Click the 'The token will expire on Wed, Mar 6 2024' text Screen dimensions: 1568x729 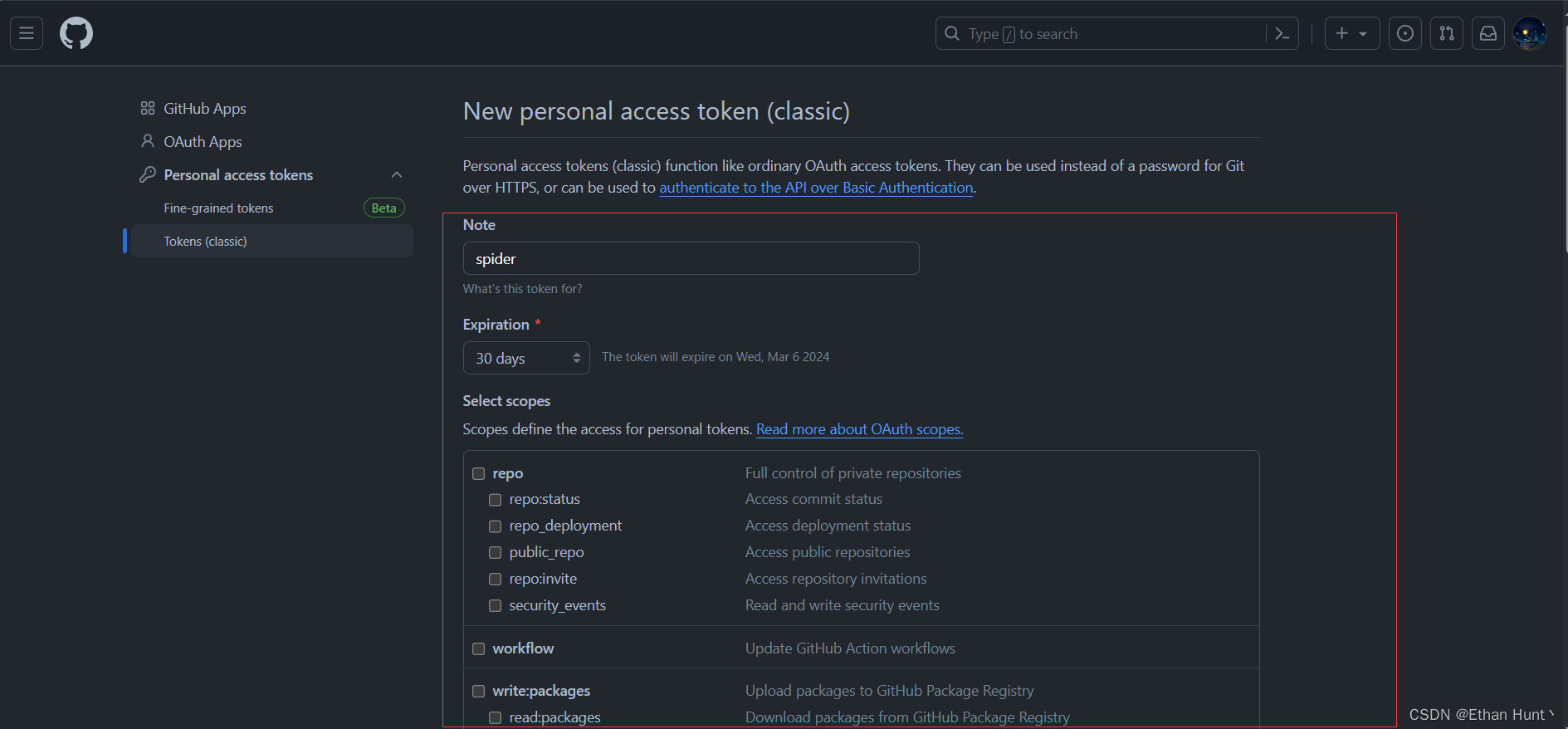(716, 357)
